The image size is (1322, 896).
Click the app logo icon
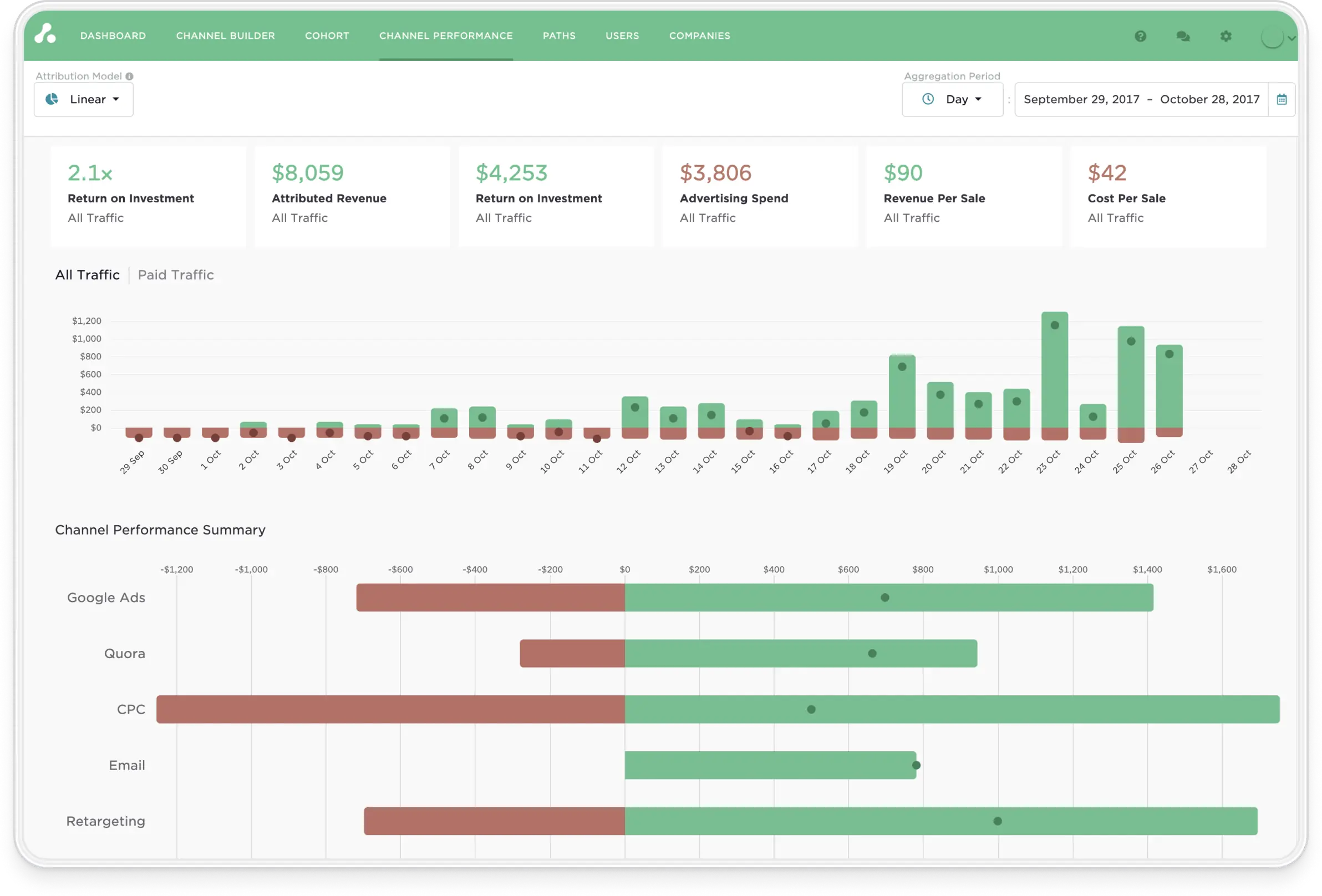pyautogui.click(x=45, y=34)
